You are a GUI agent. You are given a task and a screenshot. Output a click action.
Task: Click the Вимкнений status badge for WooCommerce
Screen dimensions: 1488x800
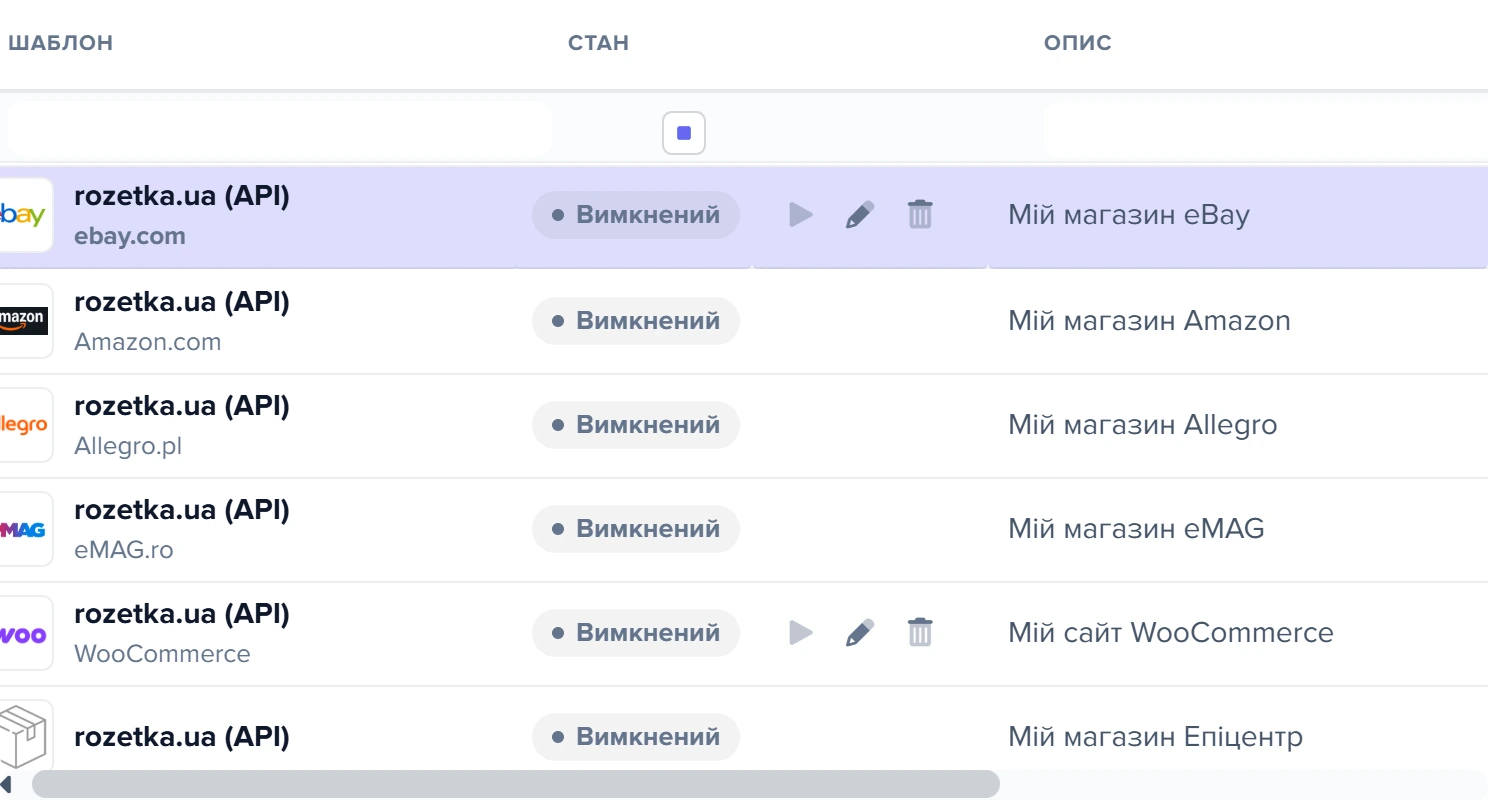[x=636, y=633]
